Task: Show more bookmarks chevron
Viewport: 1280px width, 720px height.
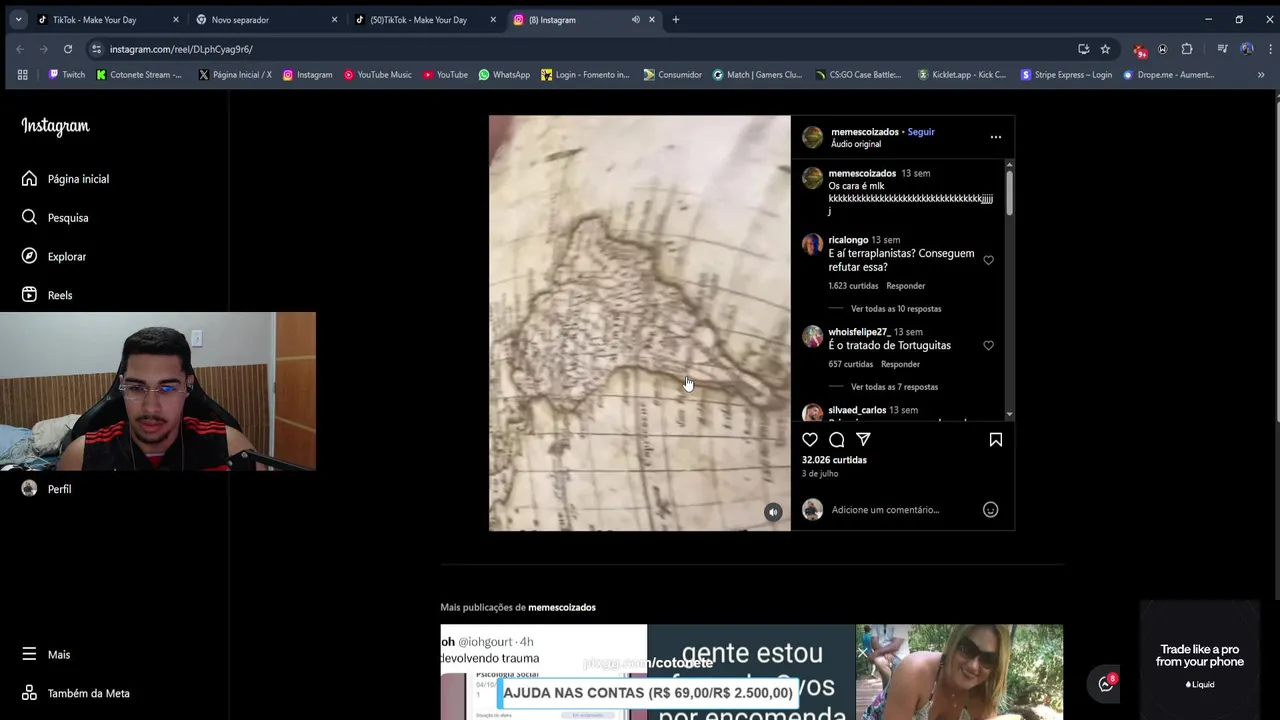Action: pos(1261,75)
